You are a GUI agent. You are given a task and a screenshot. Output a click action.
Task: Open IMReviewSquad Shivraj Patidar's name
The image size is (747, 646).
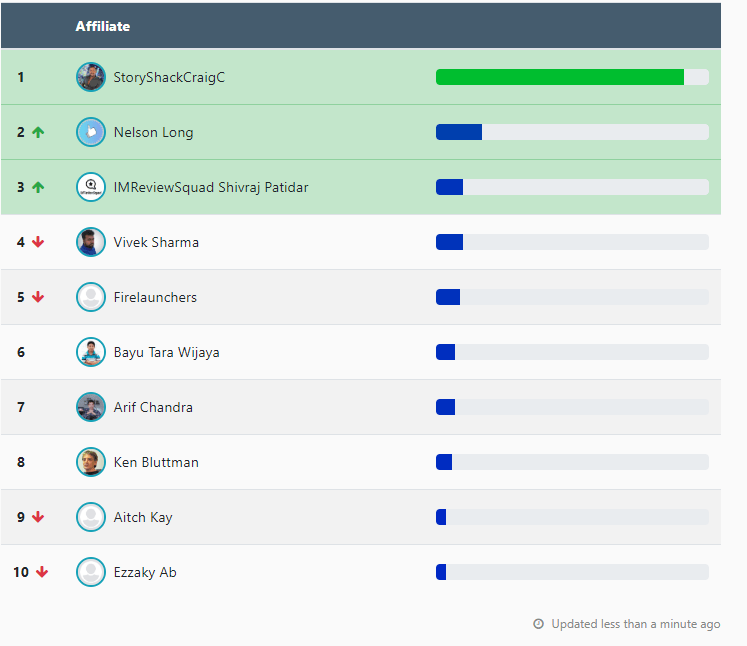pyautogui.click(x=211, y=187)
